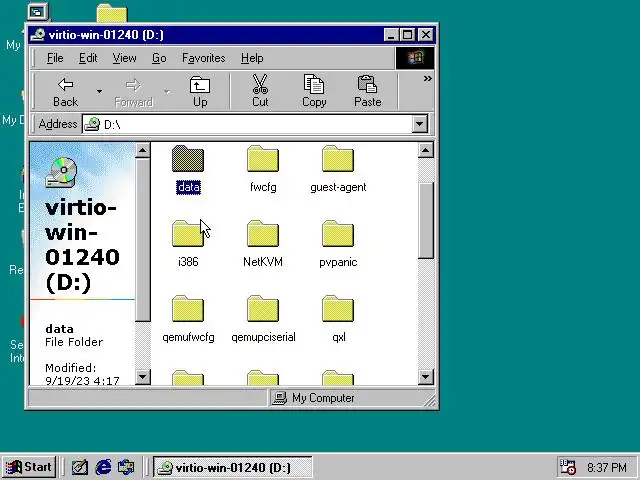The height and width of the screenshot is (480, 640).
Task: Expand the Forward history dropdown arrow
Action: pos(167,91)
